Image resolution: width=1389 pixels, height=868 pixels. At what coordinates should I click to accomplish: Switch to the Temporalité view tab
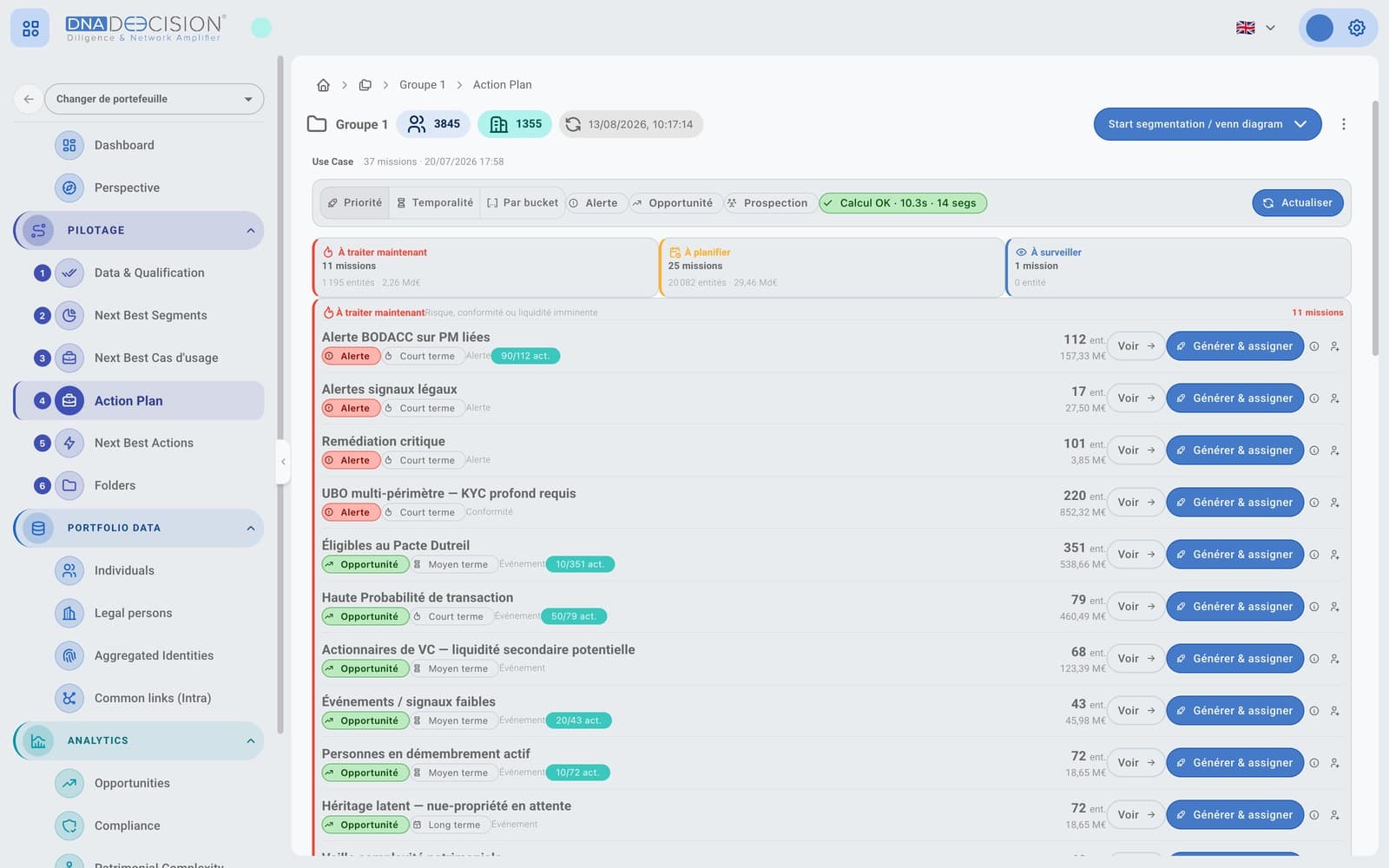(x=435, y=203)
